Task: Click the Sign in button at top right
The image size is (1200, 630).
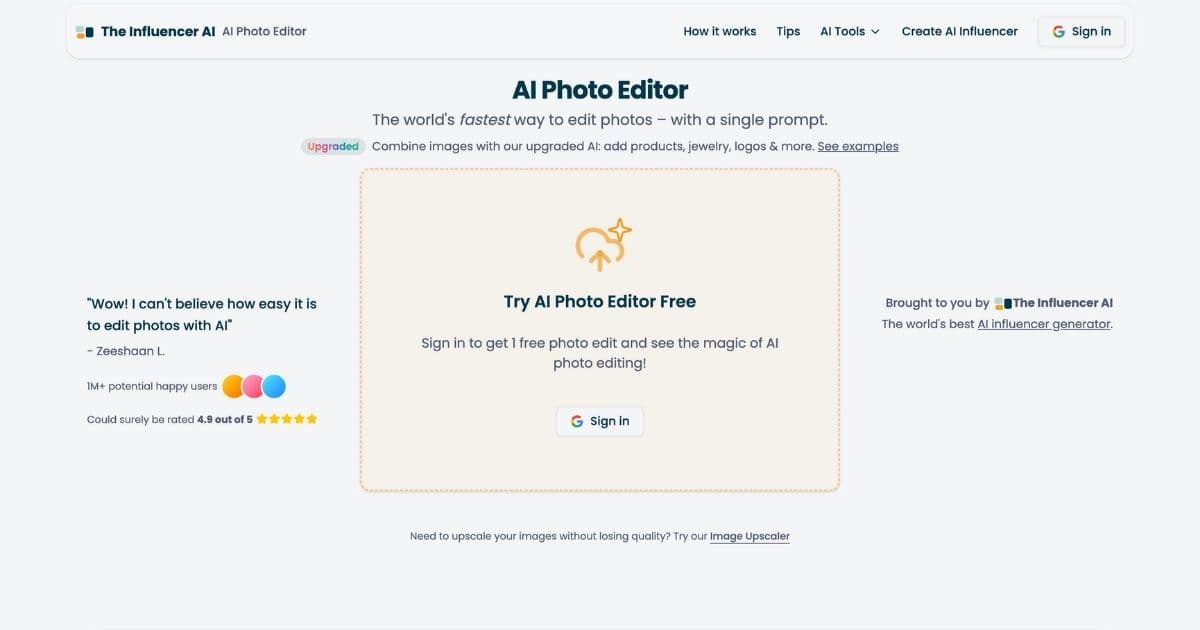Action: (x=1081, y=31)
